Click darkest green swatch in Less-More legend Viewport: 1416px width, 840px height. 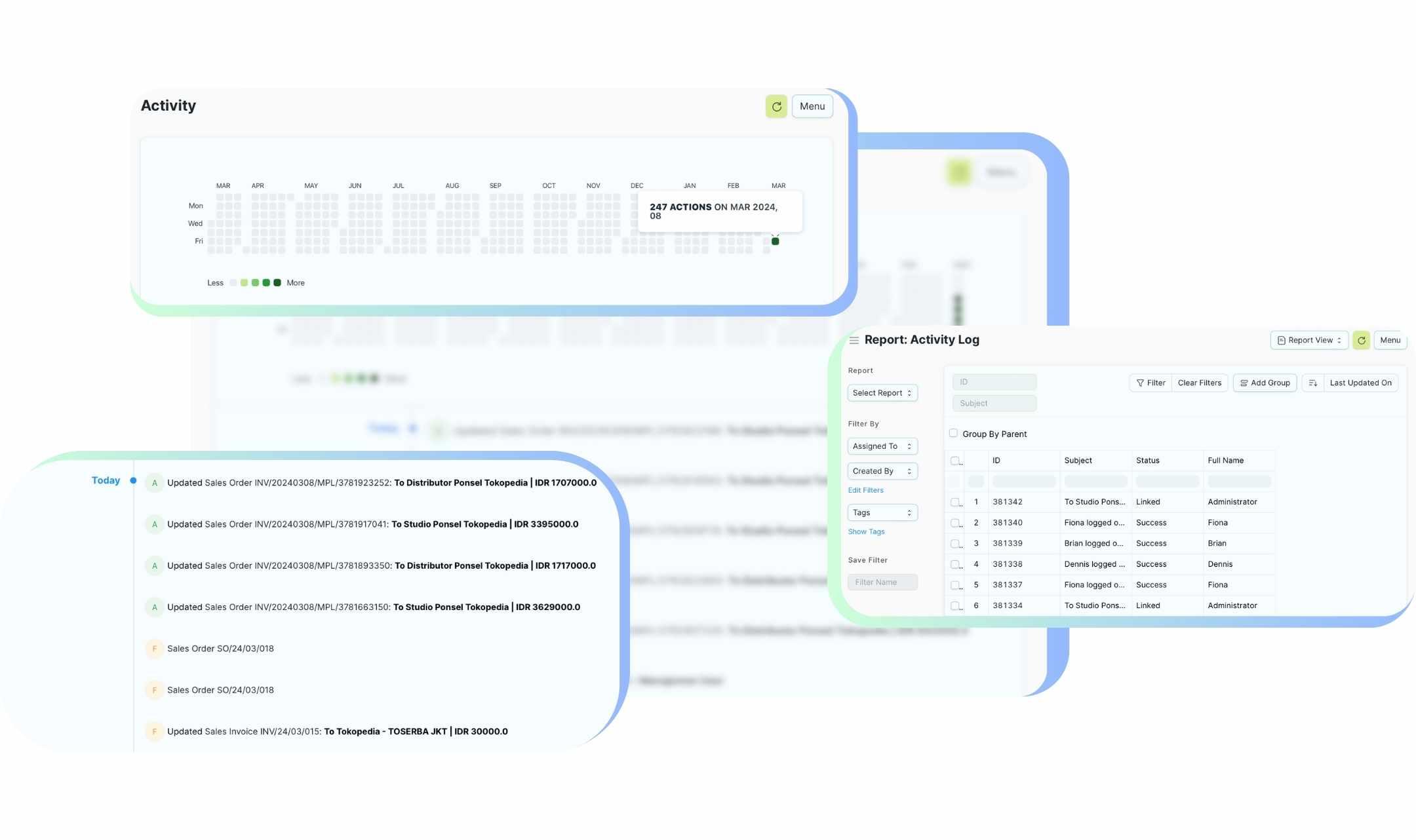(x=277, y=283)
